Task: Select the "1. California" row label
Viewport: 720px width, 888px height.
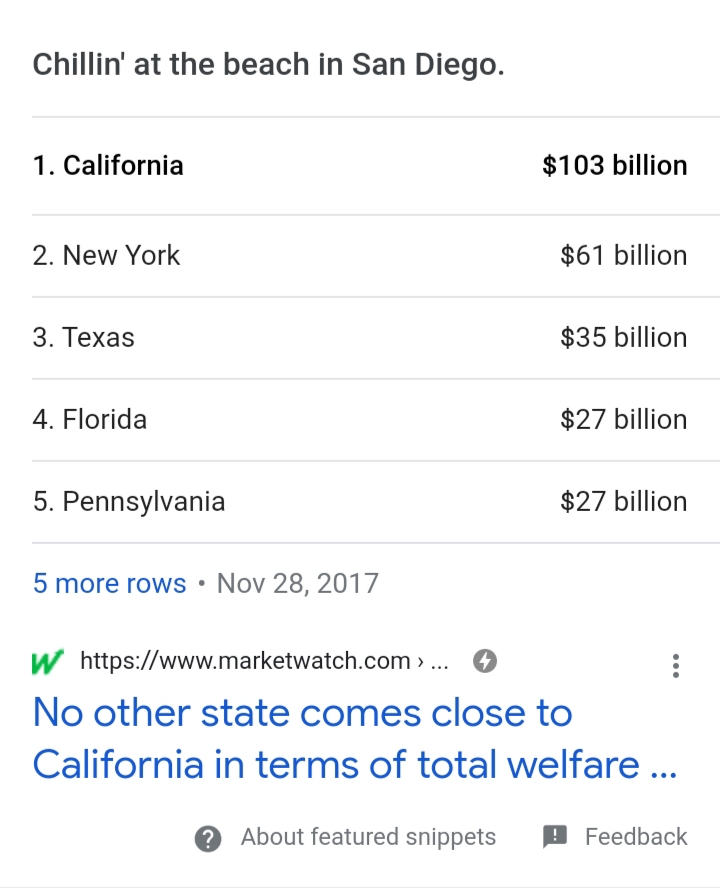Action: coord(108,165)
